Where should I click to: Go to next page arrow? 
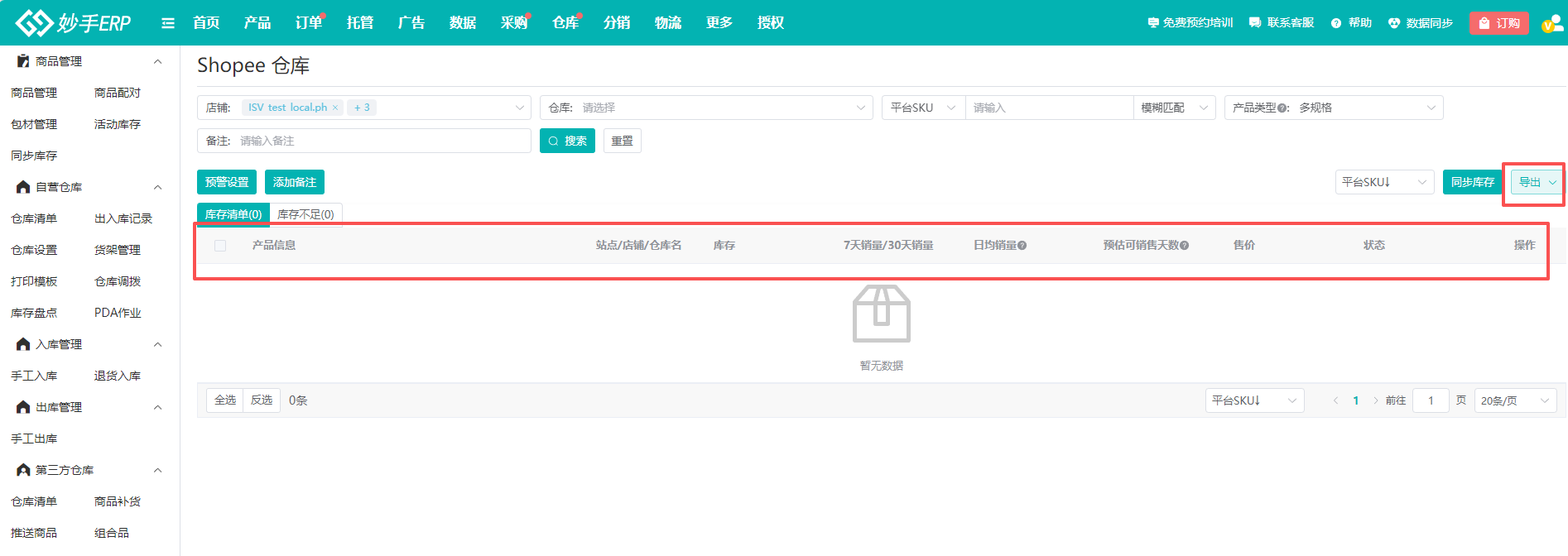point(1376,400)
